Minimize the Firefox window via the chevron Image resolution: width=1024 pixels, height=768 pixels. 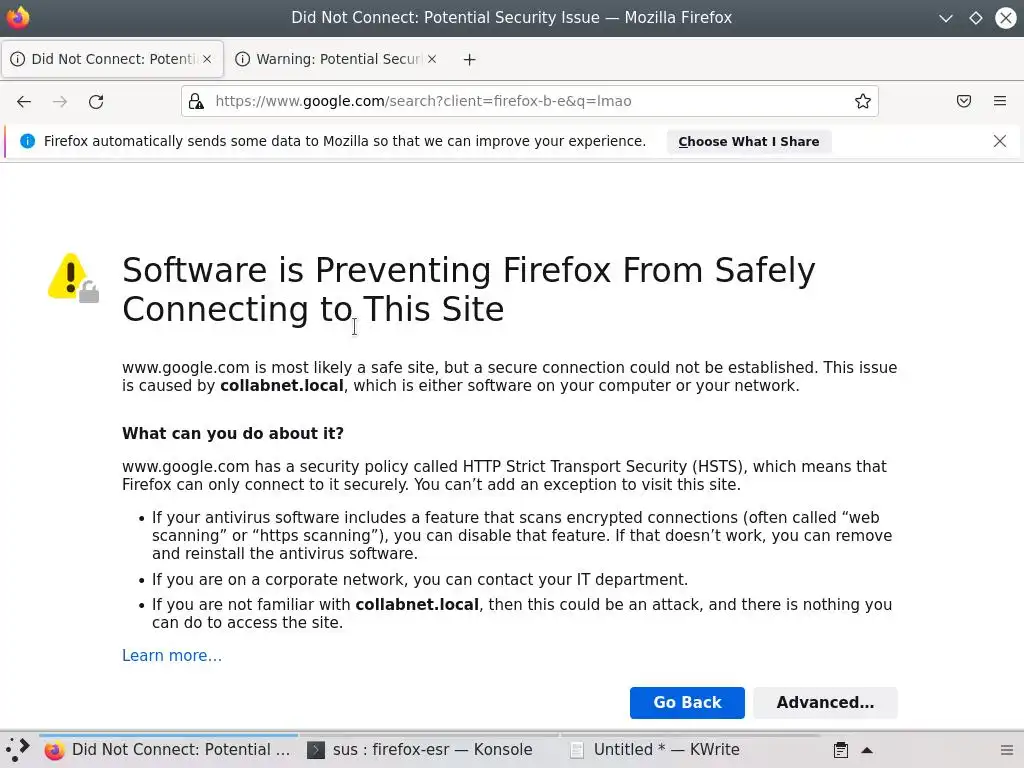click(946, 18)
